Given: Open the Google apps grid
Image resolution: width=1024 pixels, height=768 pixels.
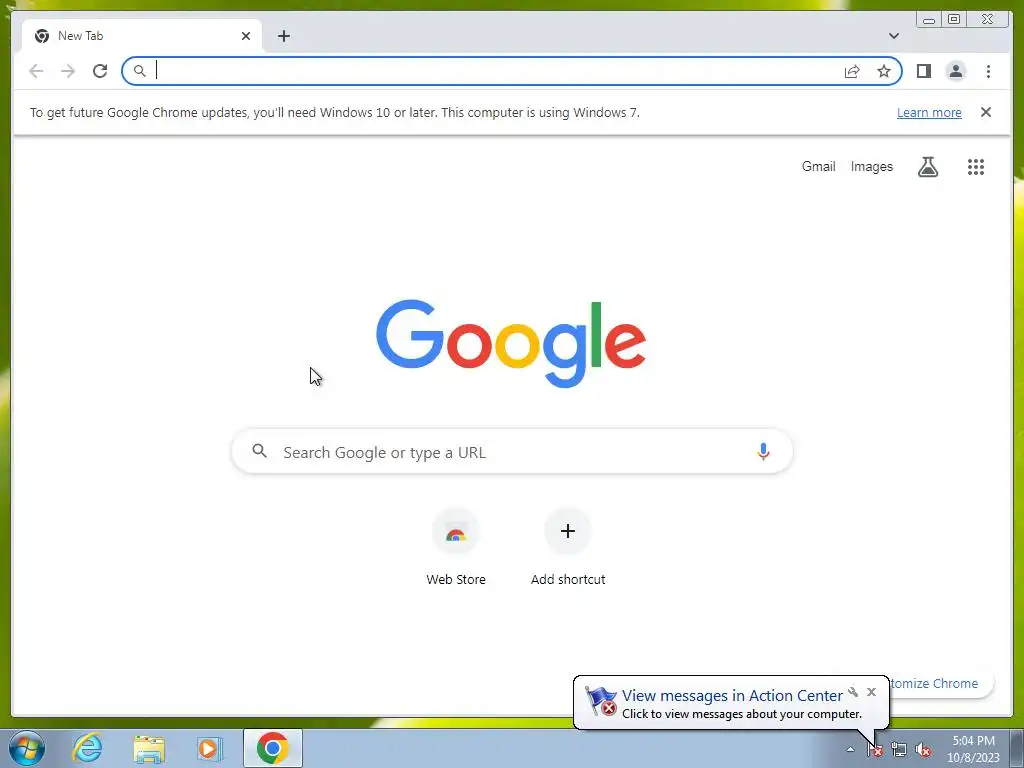Looking at the screenshot, I should click(976, 167).
